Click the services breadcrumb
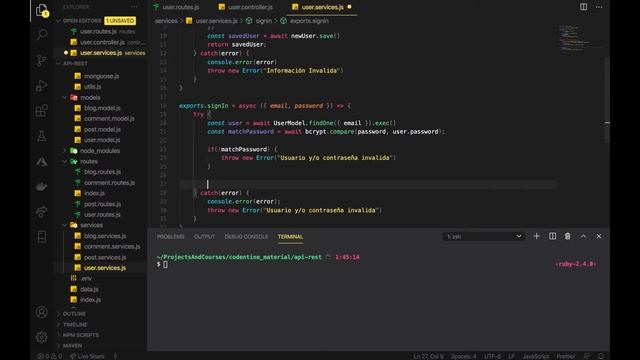 (166, 21)
